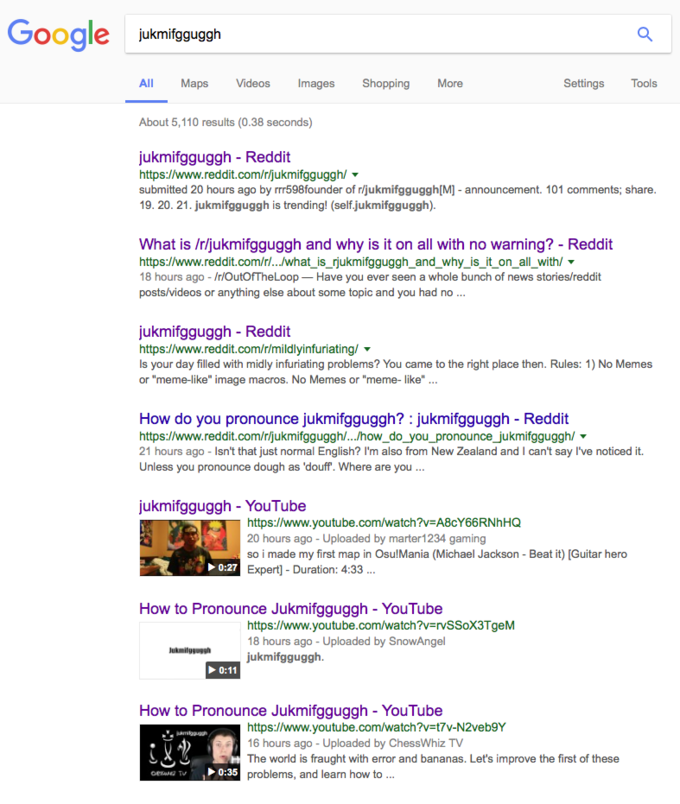The width and height of the screenshot is (680, 804).
Task: Click the reddit.com/r/mildlyinfuriating/ URL text
Action: coord(249,349)
